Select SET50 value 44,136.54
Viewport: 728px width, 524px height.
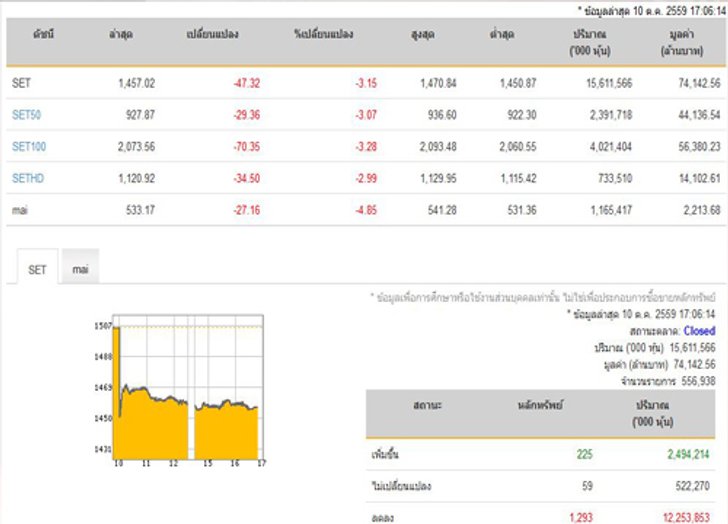[x=699, y=115]
